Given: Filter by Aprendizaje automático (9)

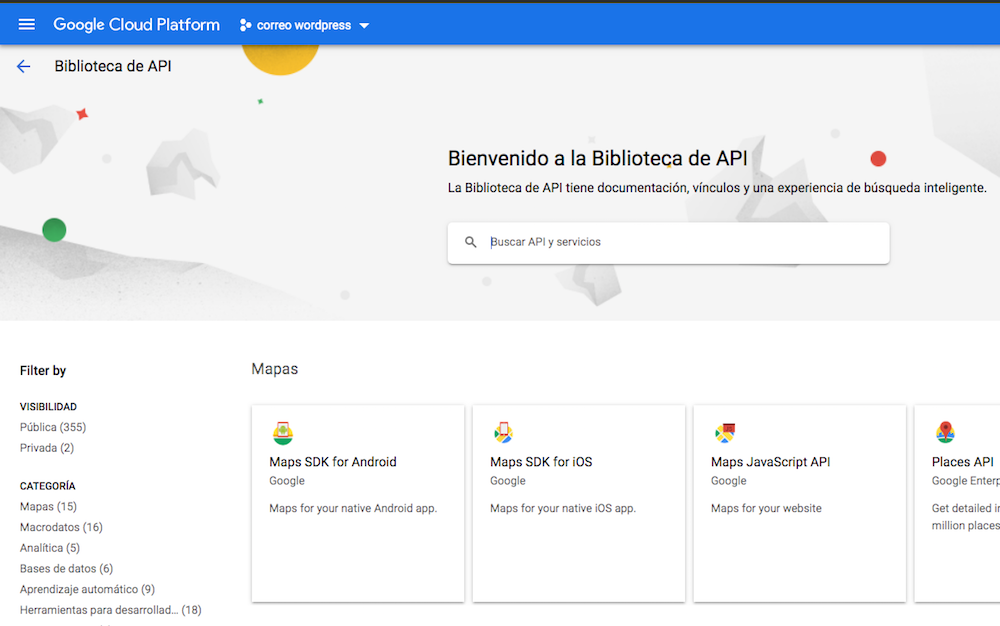Looking at the screenshot, I should (87, 590).
